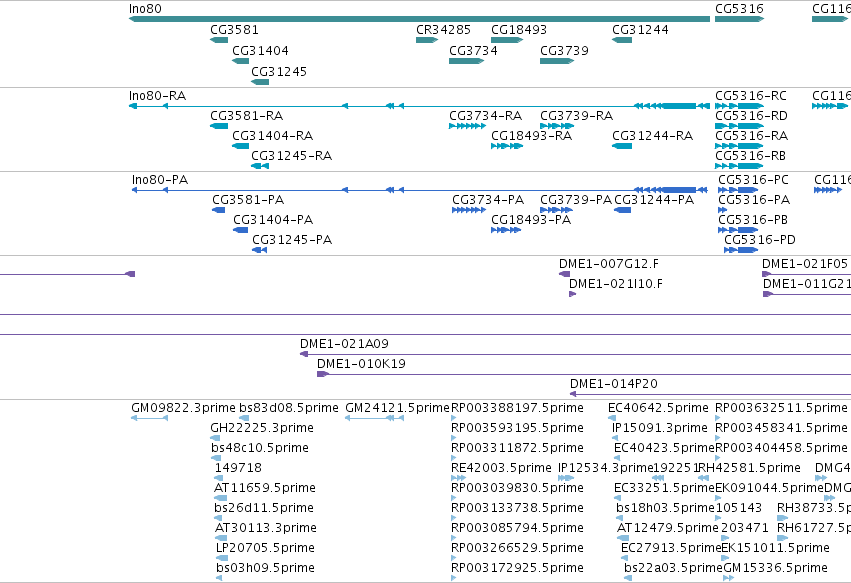Select the CG18493-RA transcript
This screenshot has height=583, width=851.
[507, 146]
